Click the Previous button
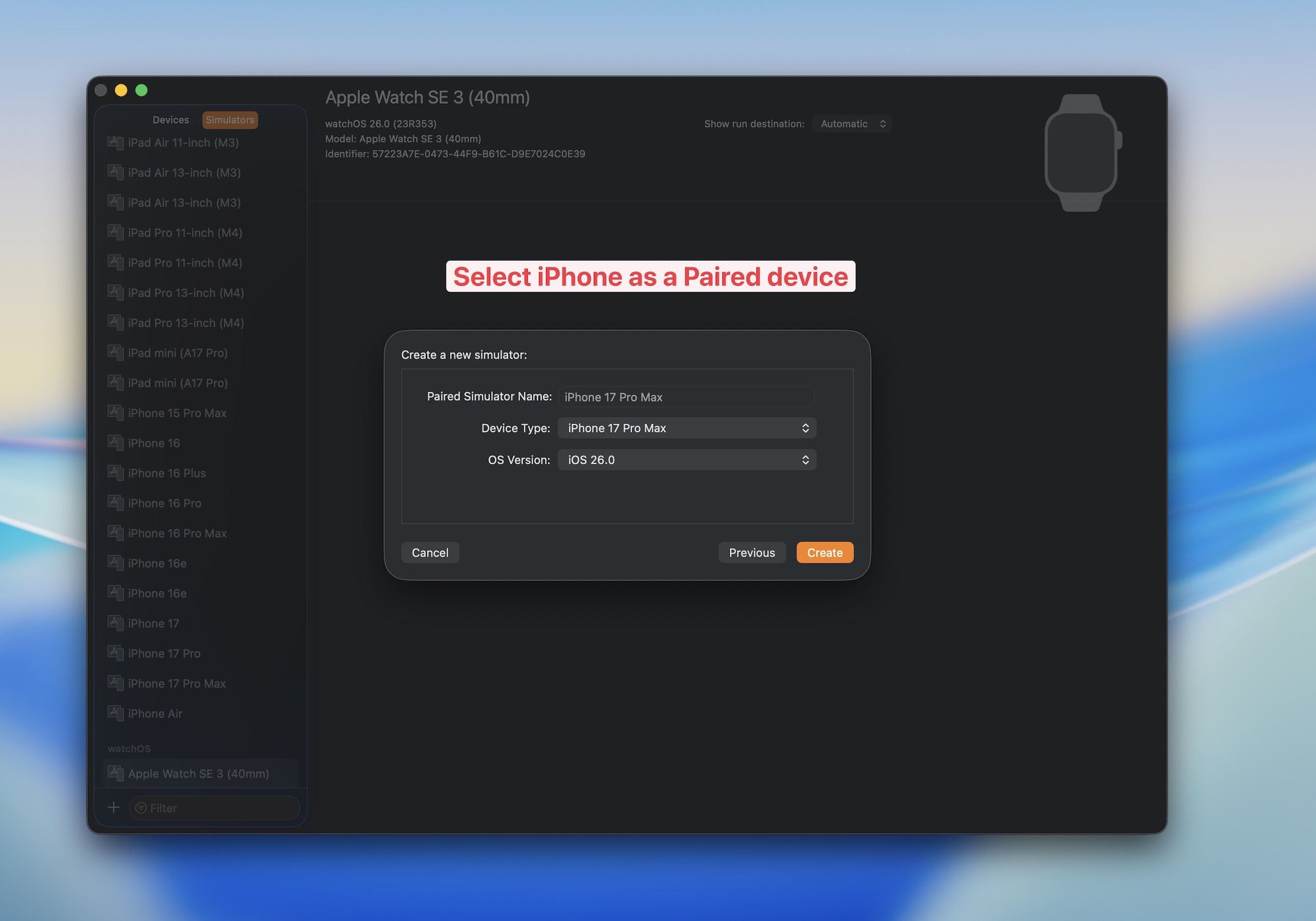This screenshot has width=1316, height=921. pos(752,552)
